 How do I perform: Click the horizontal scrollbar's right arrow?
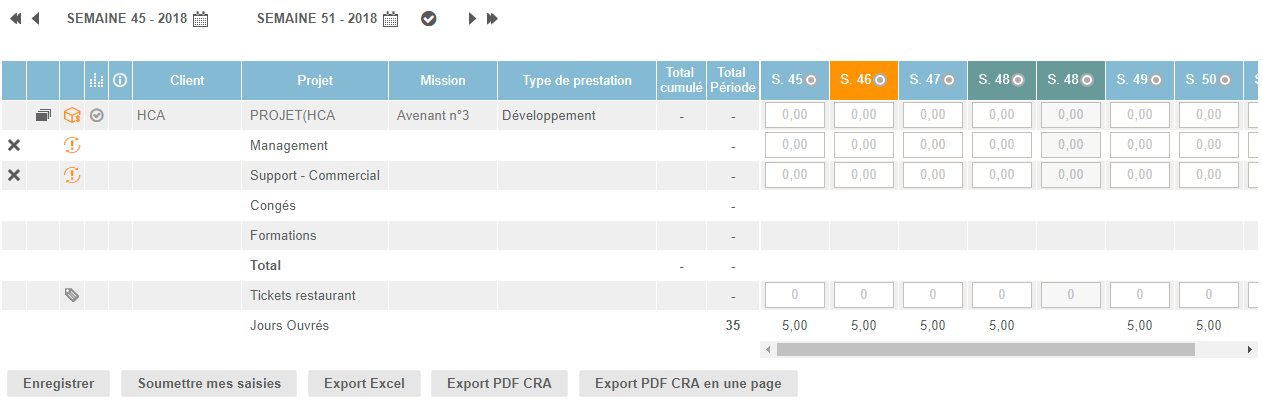tap(1250, 350)
